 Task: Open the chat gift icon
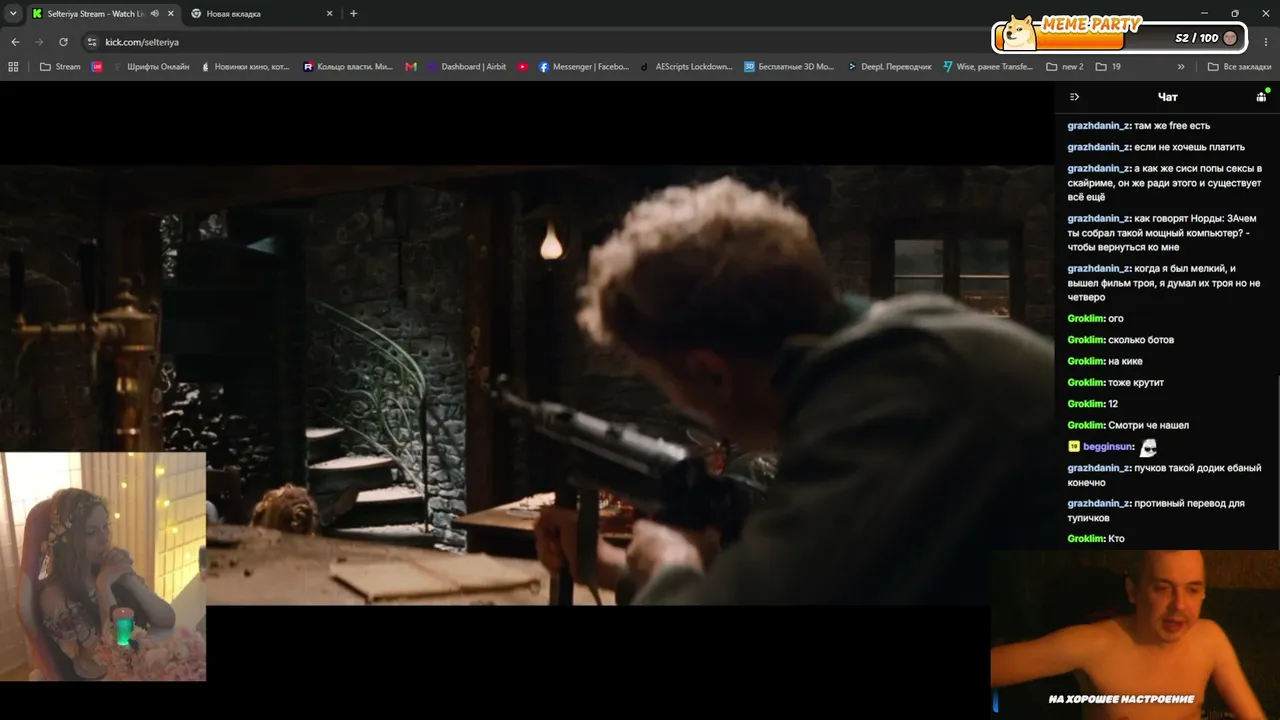(1262, 96)
